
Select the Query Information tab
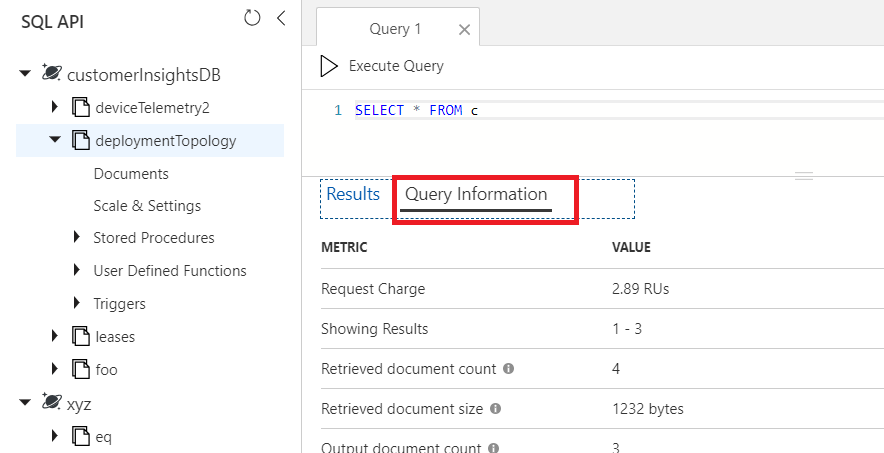pos(476,194)
